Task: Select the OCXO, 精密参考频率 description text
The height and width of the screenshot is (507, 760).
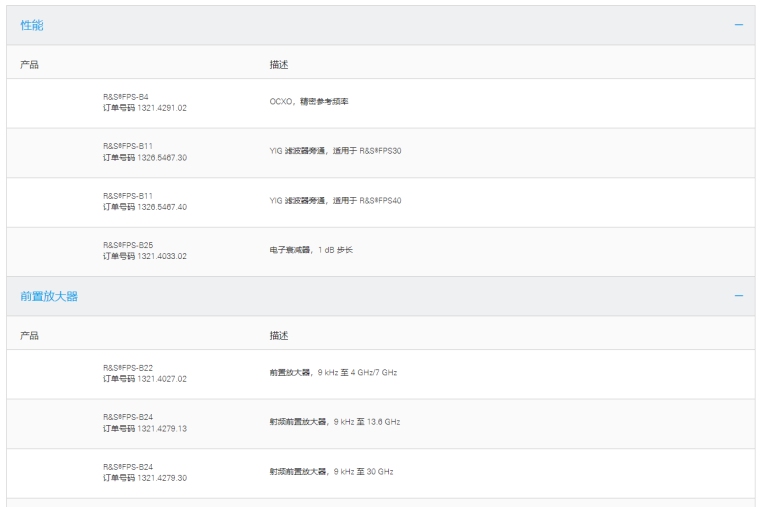Action: (x=309, y=102)
